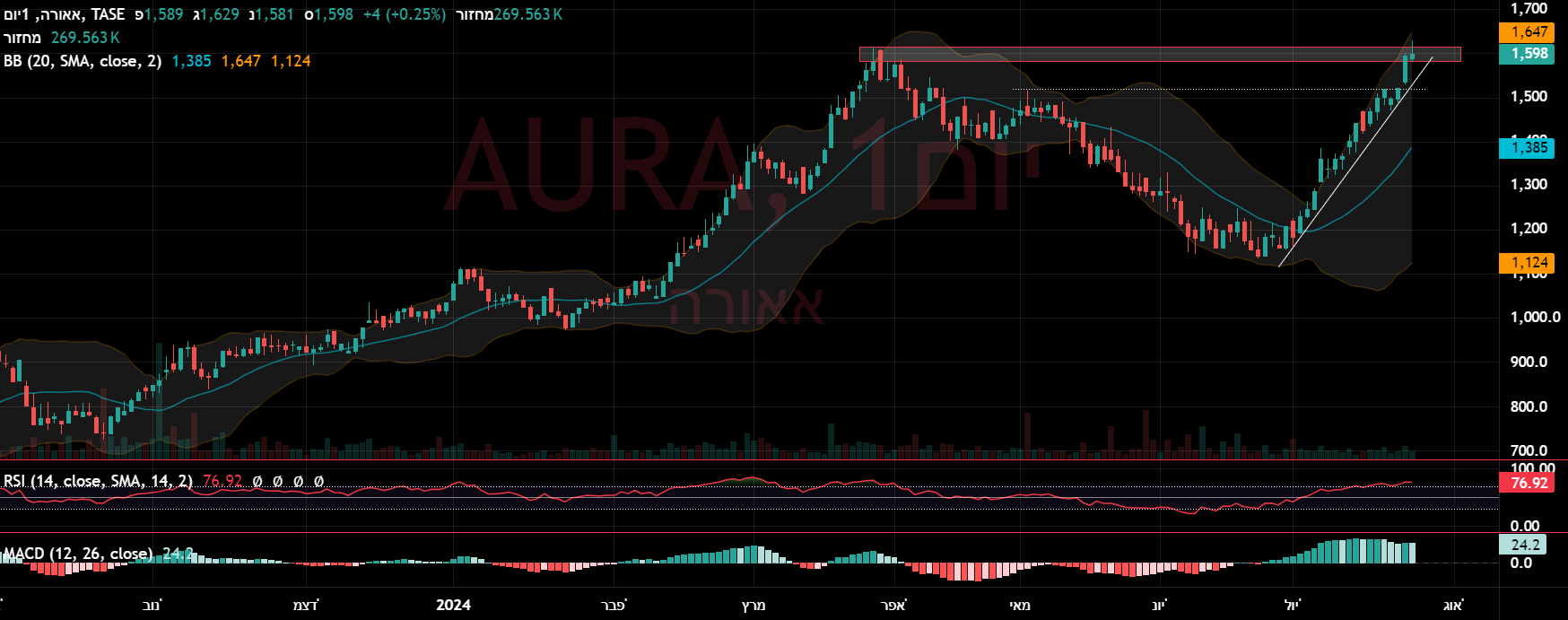Click the 2024 label on time axis
This screenshot has width=1568, height=620.
453,606
